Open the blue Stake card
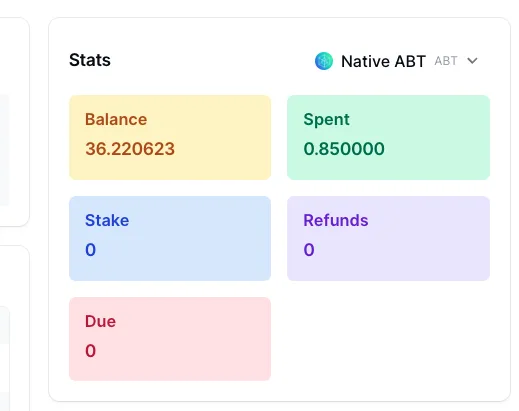Screen dimensions: 519x411 coord(170,238)
